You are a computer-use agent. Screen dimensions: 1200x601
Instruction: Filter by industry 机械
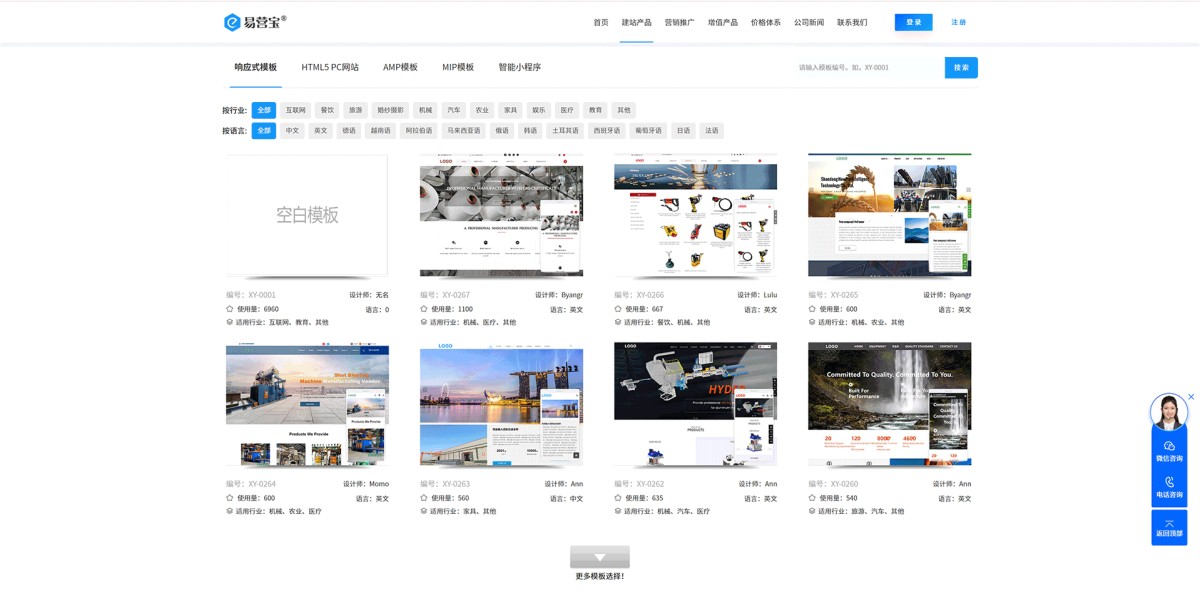[426, 110]
